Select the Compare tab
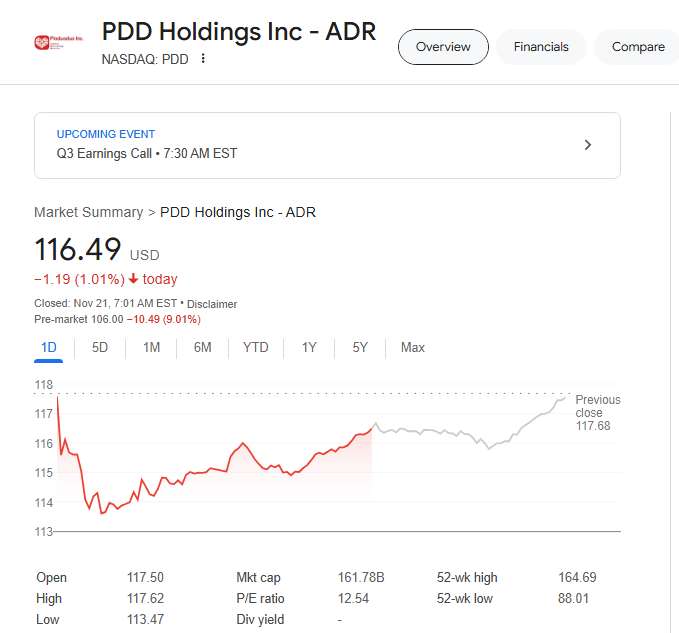The width and height of the screenshot is (679, 633). point(638,47)
